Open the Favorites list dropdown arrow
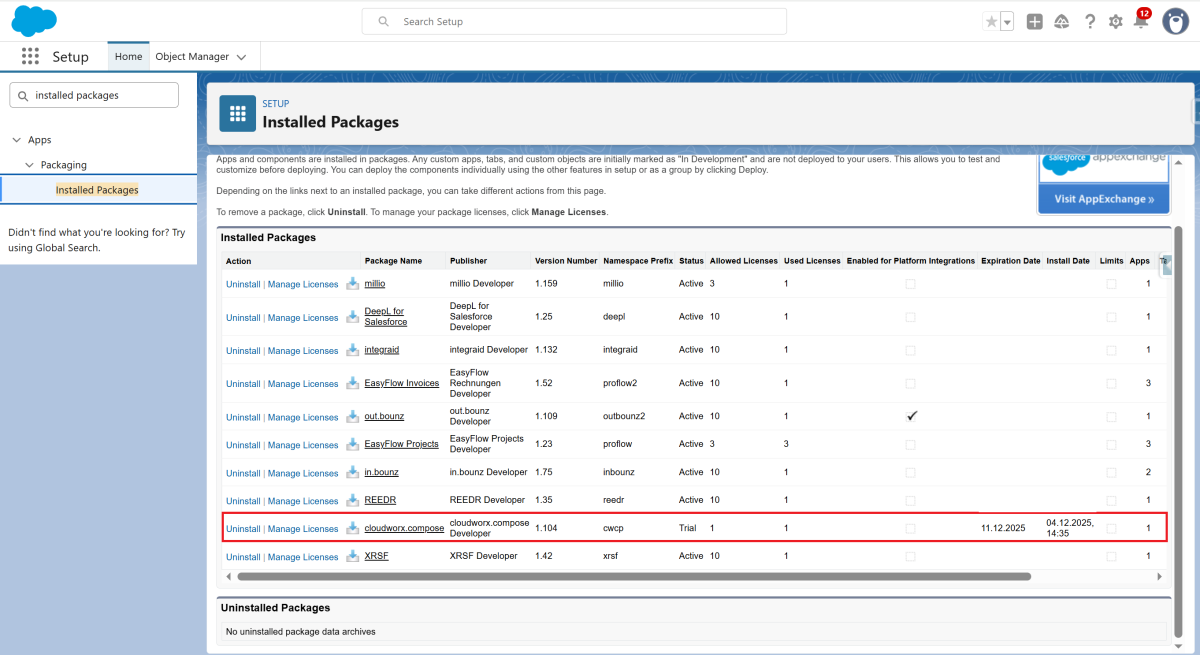 [1007, 21]
